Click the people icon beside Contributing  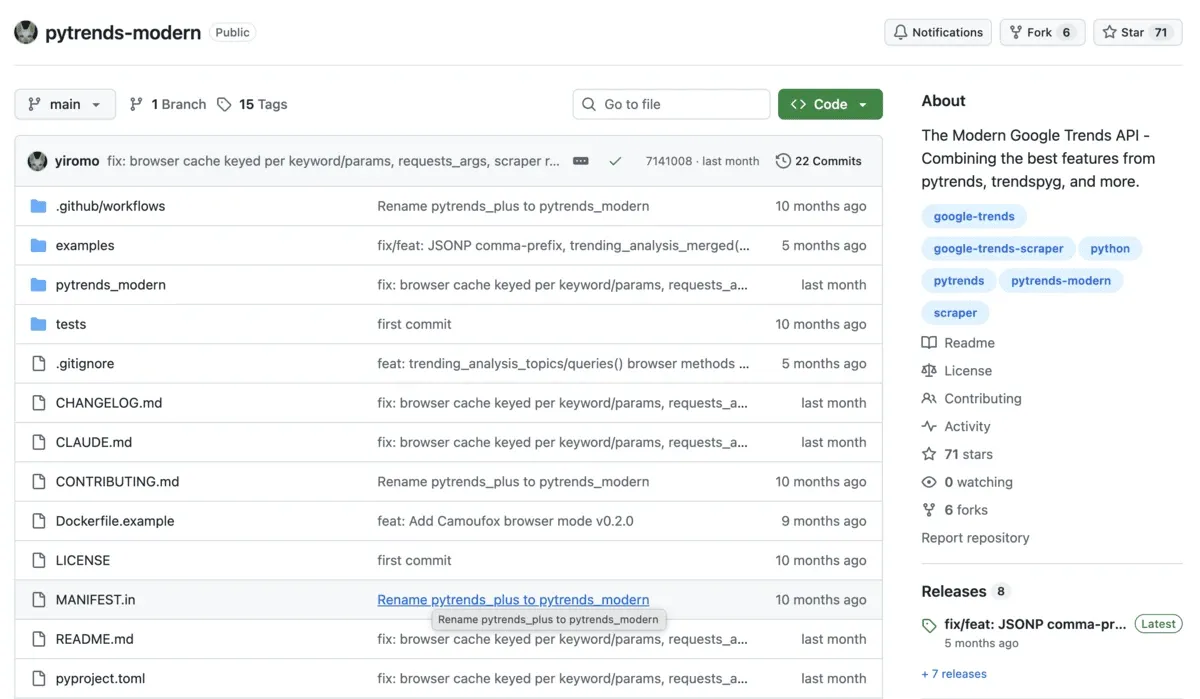(x=929, y=399)
